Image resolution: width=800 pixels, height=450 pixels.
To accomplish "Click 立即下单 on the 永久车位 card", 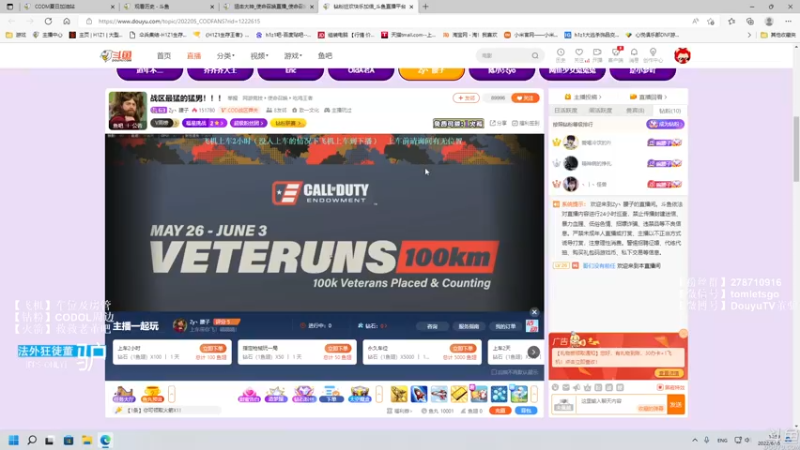I will pos(463,348).
